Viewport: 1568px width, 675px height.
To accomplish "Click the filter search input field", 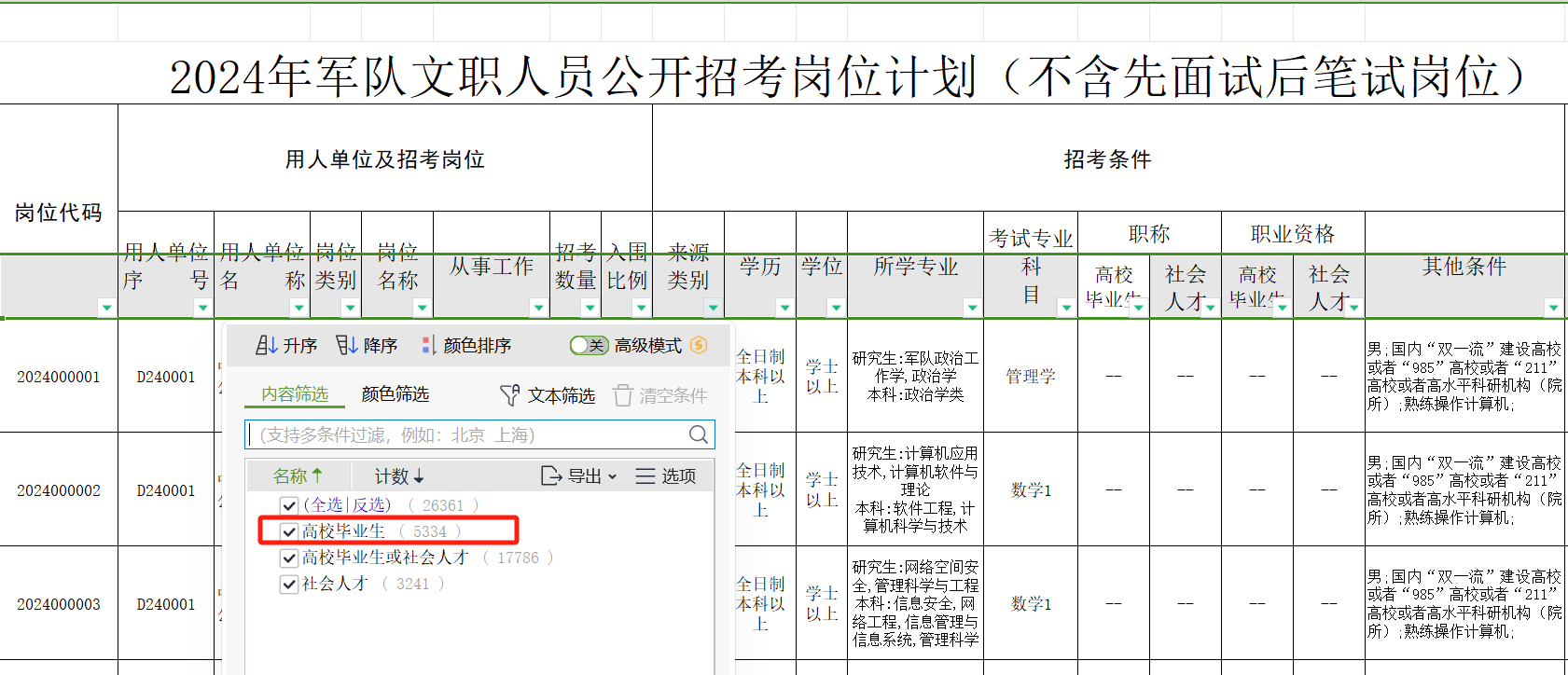I will click(x=466, y=434).
